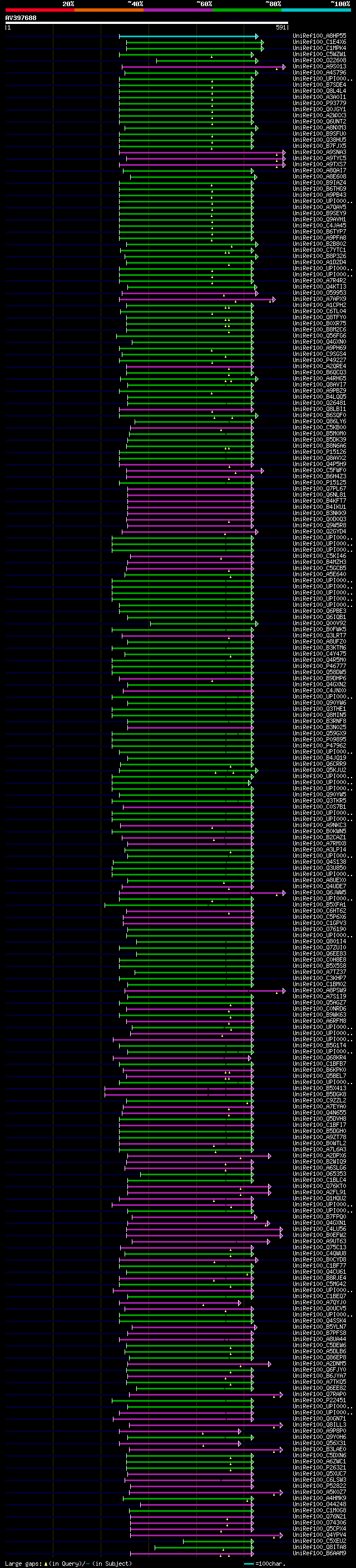The width and height of the screenshot is (356, 1568).
Task: Click the cyan segment of the identity legend
Action: (x=316, y=10)
